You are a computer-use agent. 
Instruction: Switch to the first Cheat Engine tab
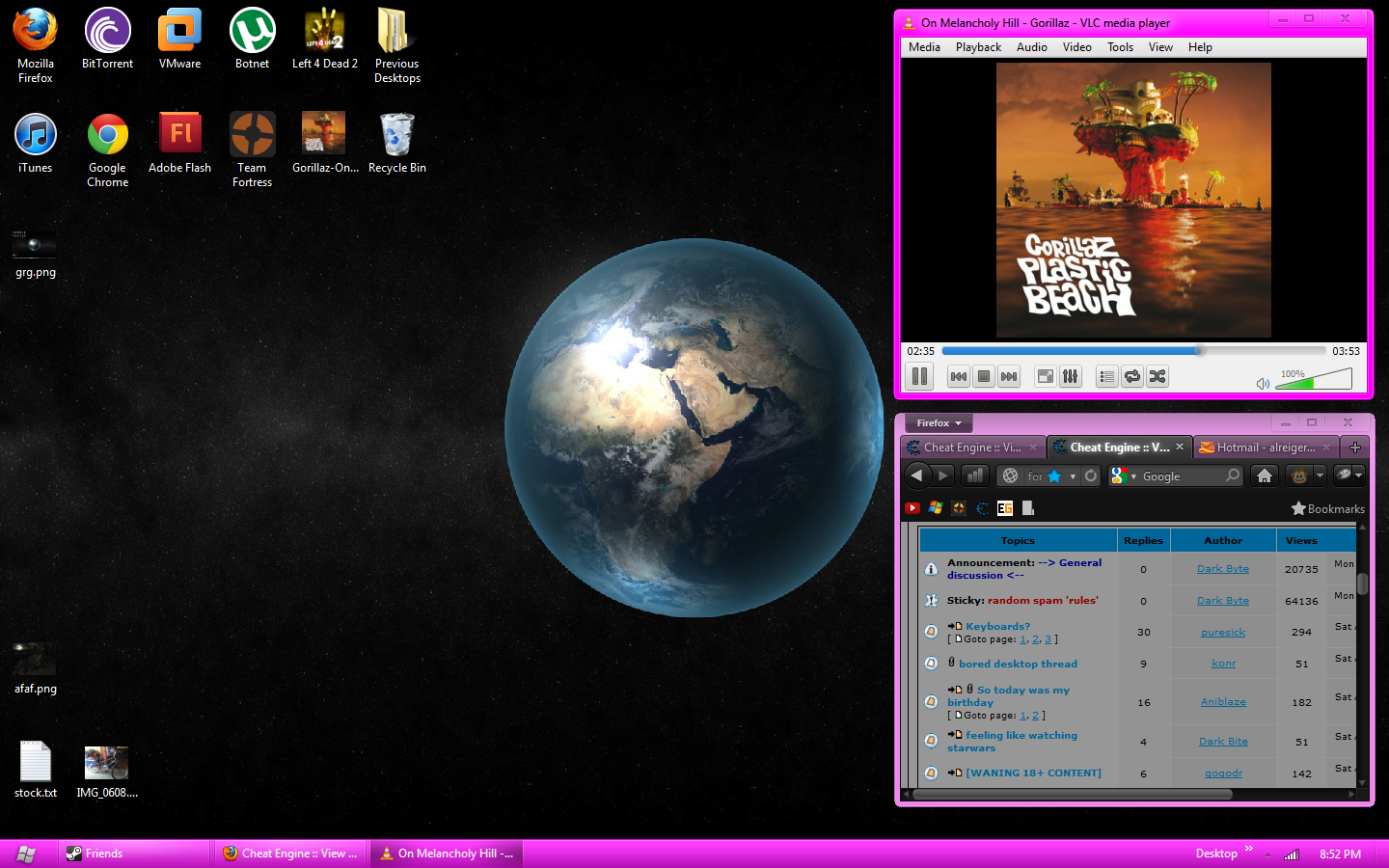pos(974,448)
